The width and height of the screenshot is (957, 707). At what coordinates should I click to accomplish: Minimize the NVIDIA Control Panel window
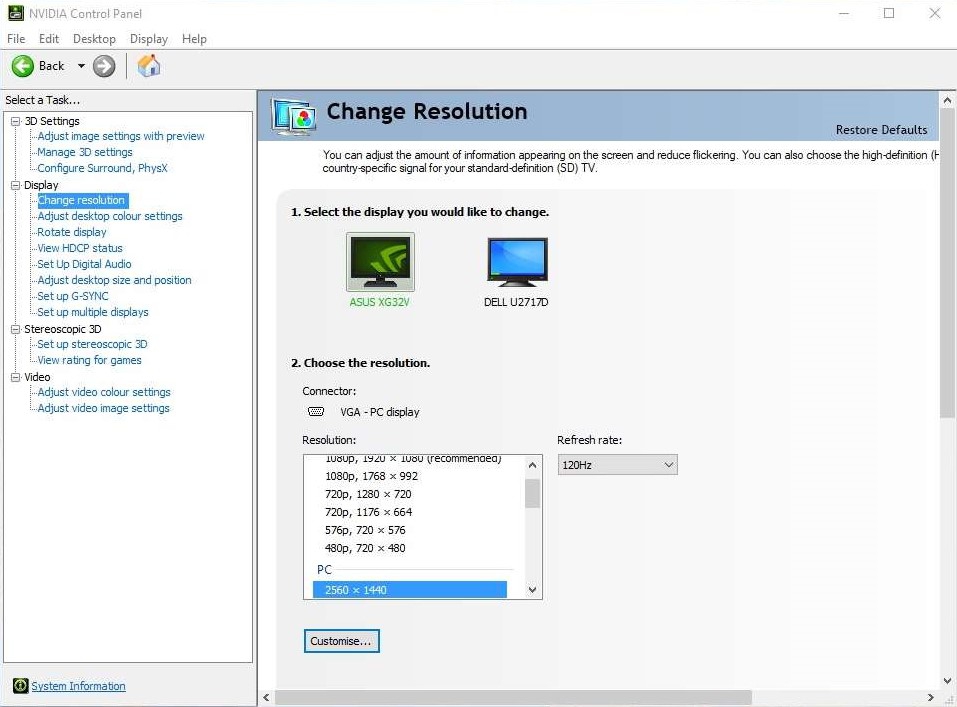[x=844, y=13]
